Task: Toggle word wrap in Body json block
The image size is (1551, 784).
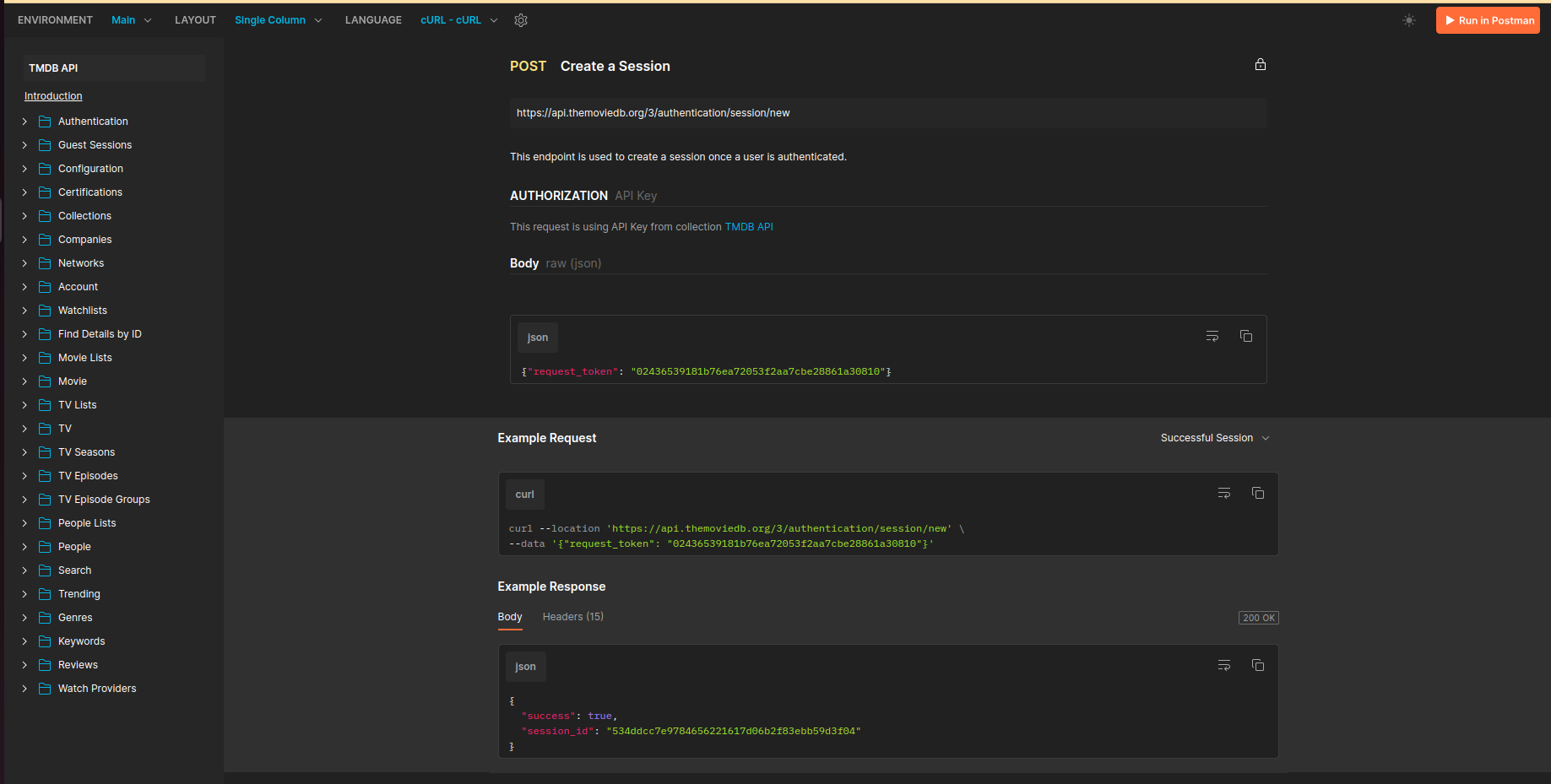Action: point(1212,336)
